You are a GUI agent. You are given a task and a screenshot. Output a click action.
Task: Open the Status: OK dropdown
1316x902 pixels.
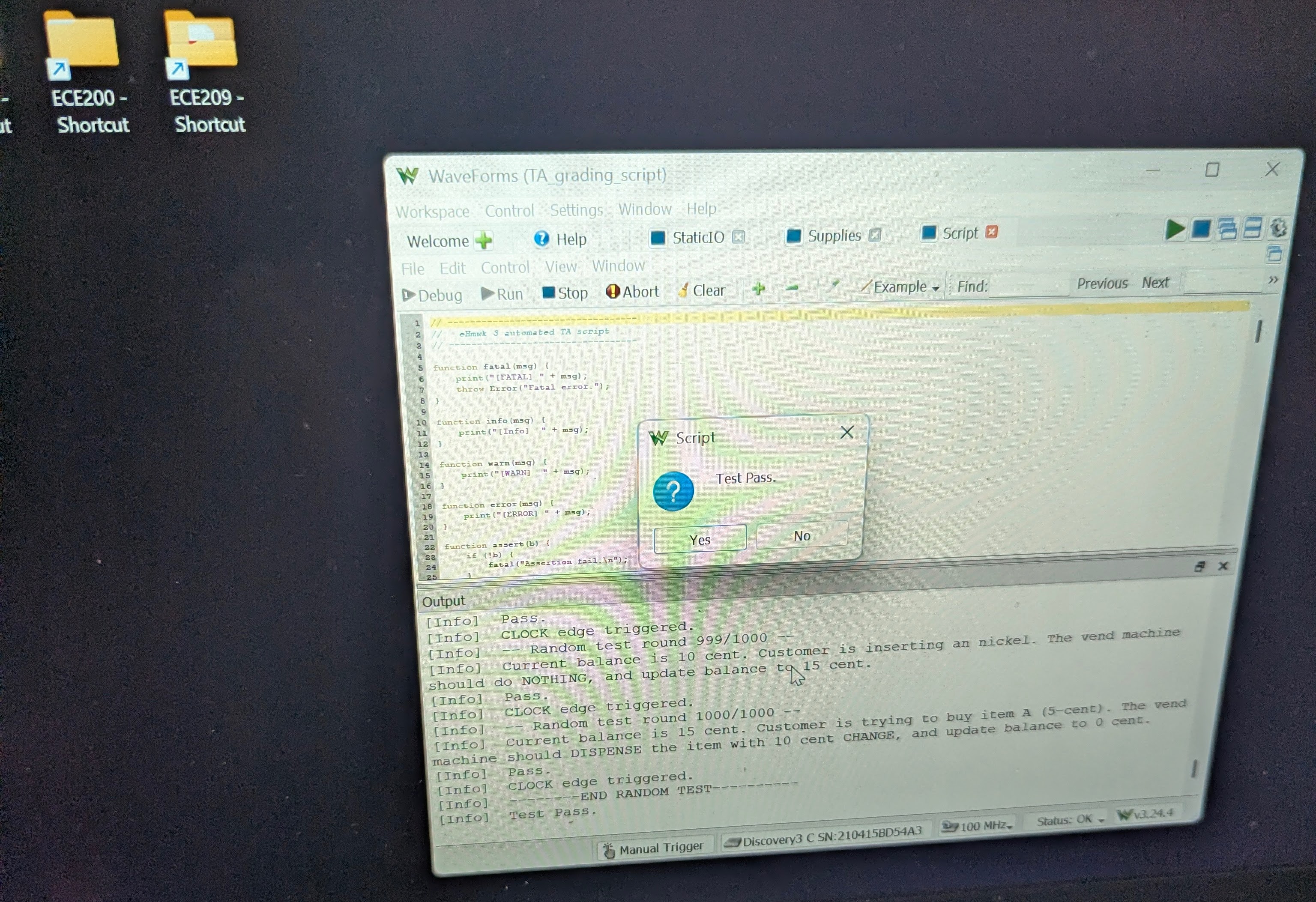coord(1070,819)
